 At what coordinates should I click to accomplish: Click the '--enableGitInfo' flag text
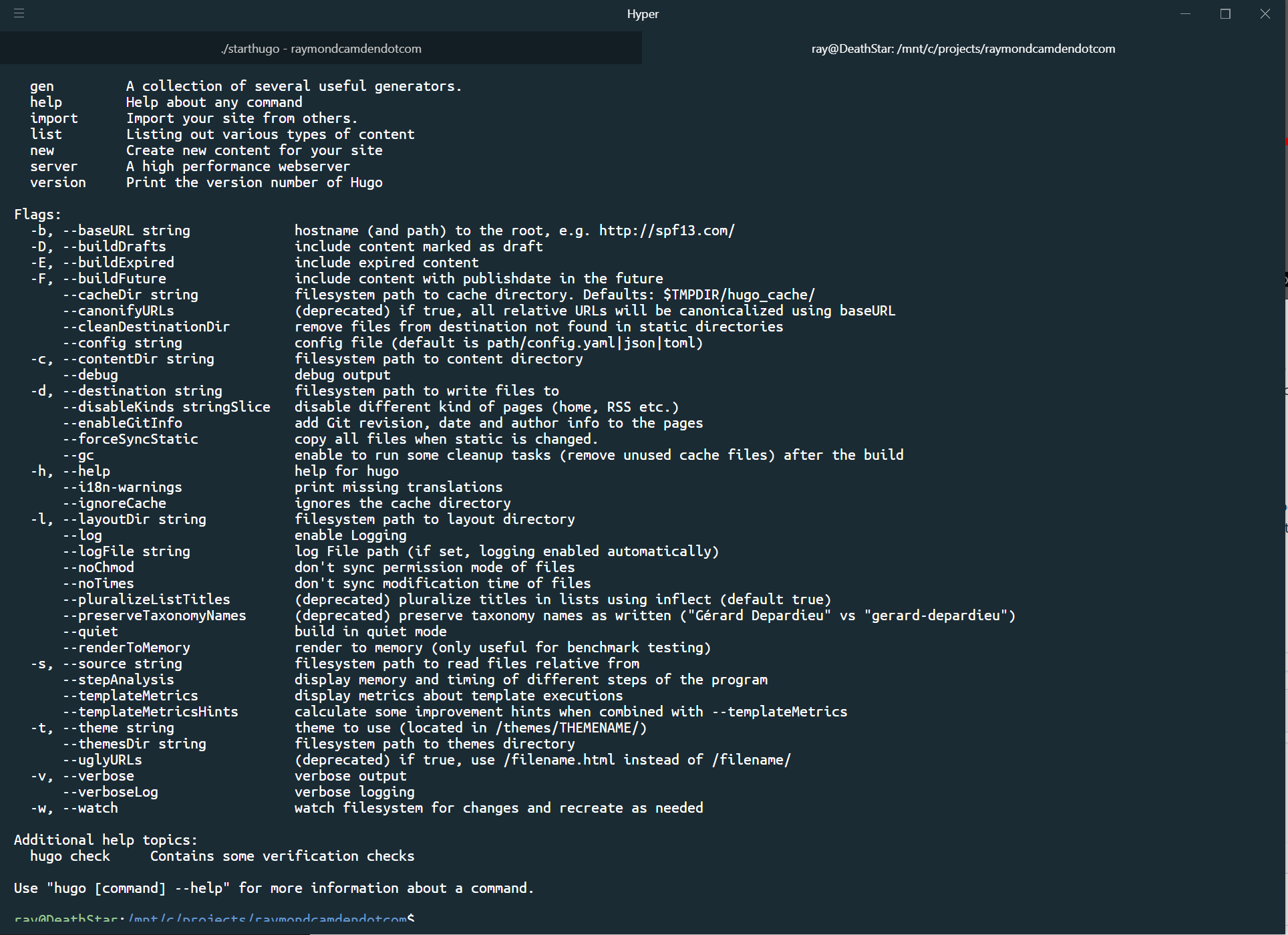[x=122, y=422]
